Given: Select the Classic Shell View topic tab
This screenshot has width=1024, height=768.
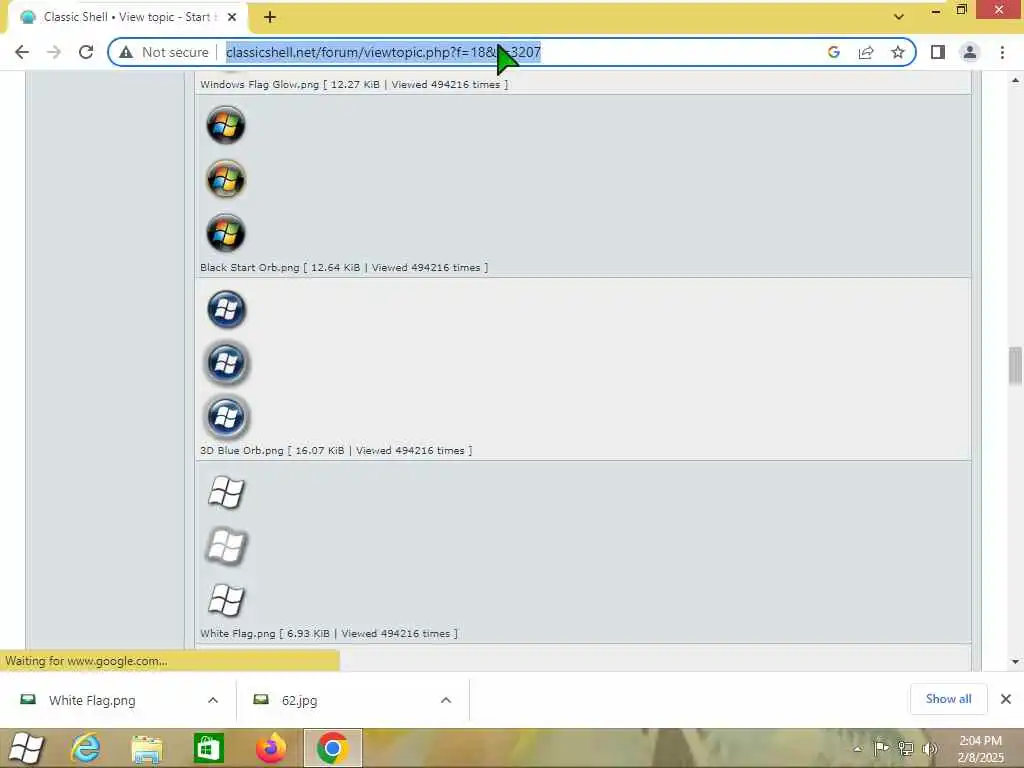Looking at the screenshot, I should click(x=127, y=17).
